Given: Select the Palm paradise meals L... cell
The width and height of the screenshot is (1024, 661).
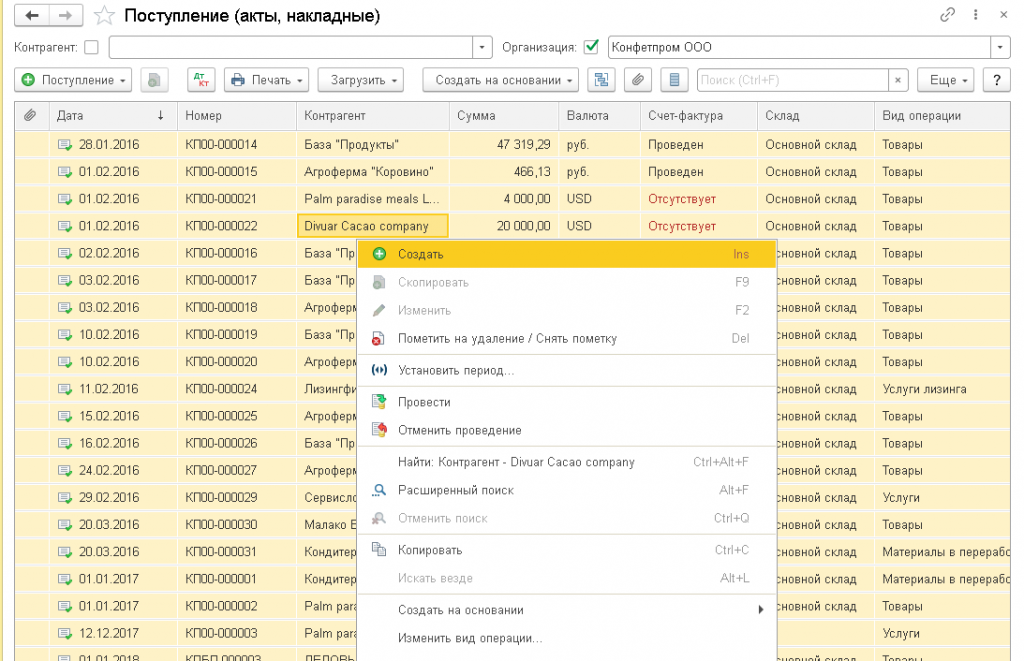Looking at the screenshot, I should 372,199.
